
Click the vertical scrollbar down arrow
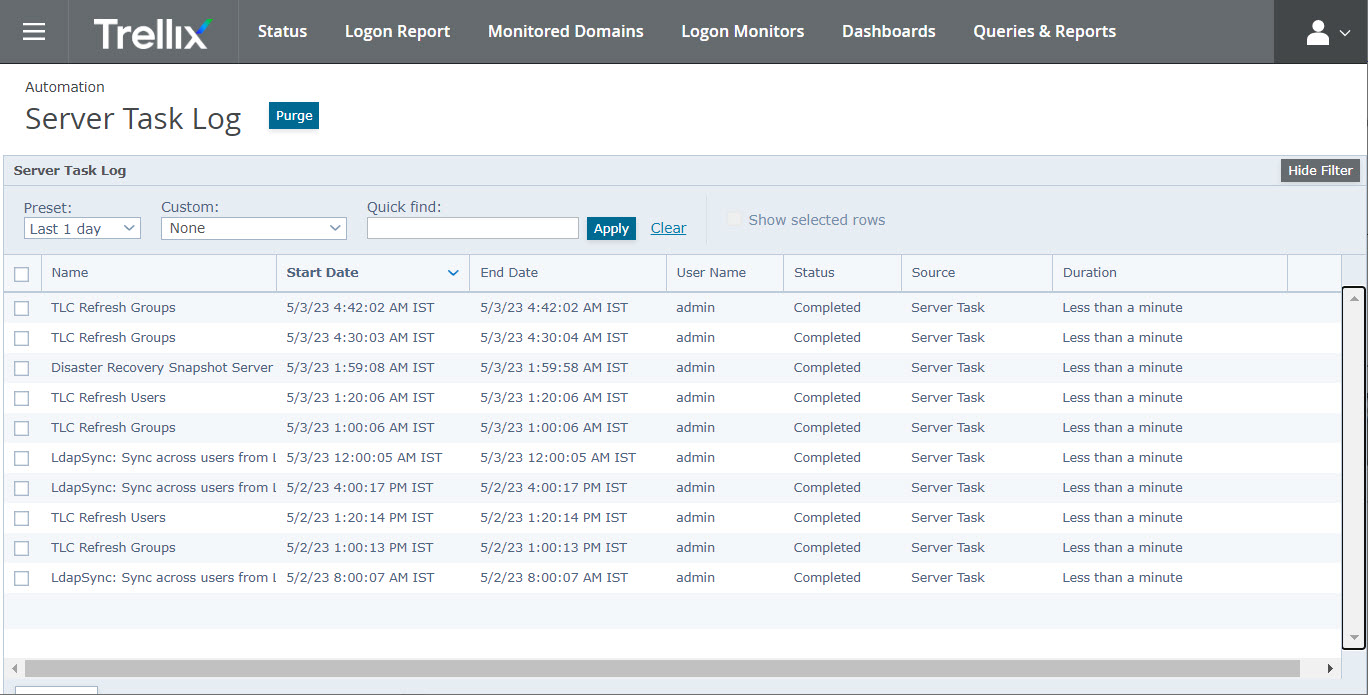coord(1354,638)
